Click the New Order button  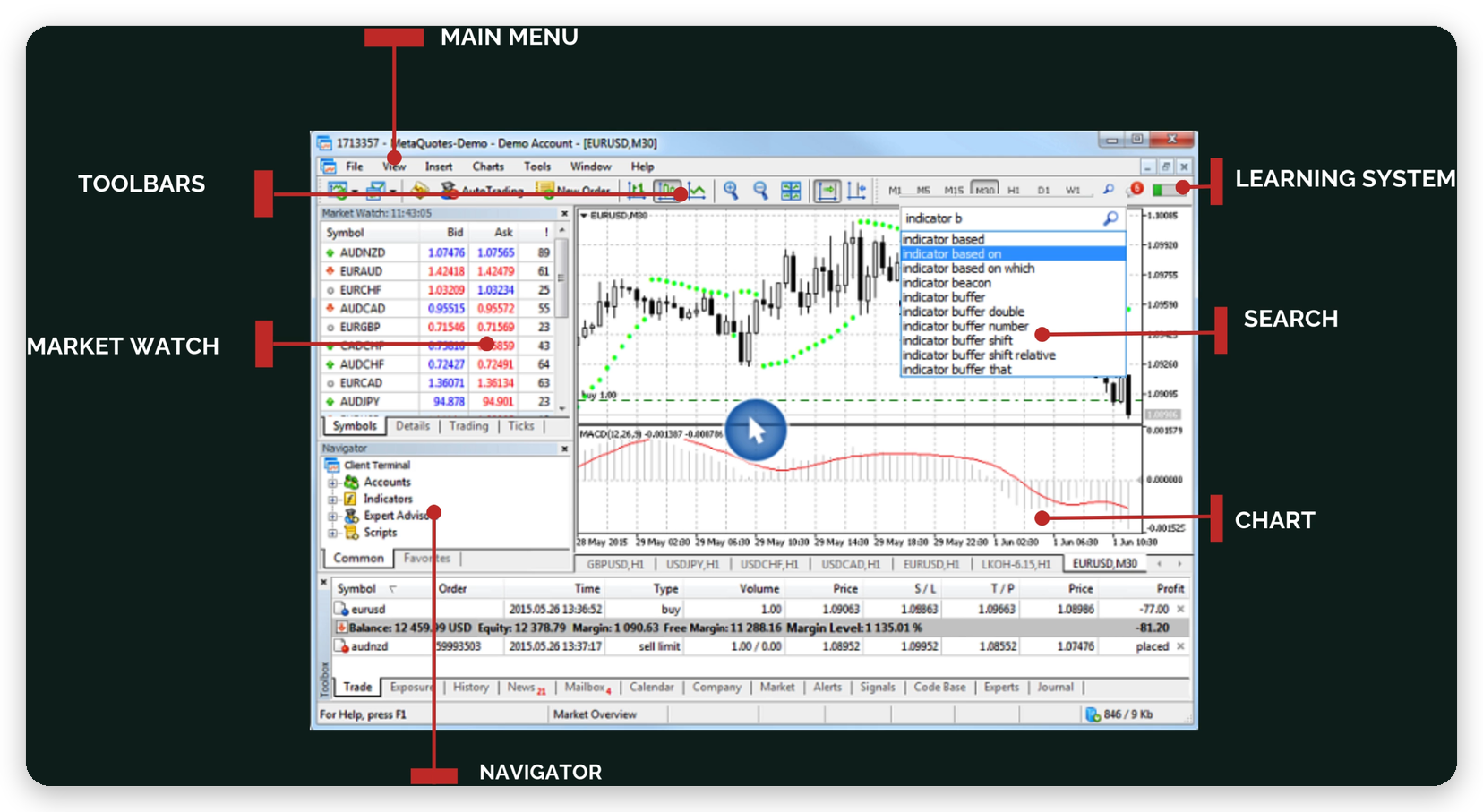tap(573, 191)
